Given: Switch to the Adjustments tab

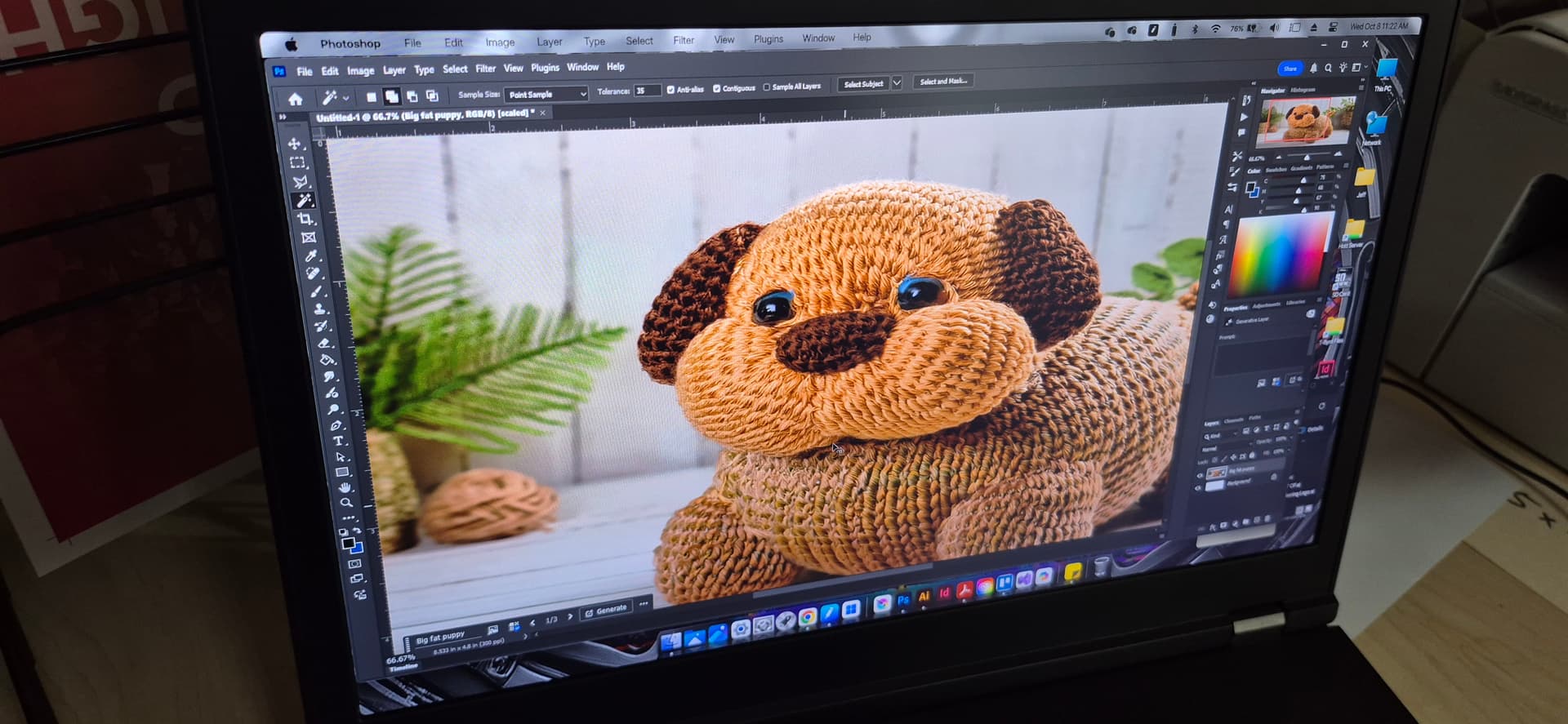Looking at the screenshot, I should (1267, 305).
